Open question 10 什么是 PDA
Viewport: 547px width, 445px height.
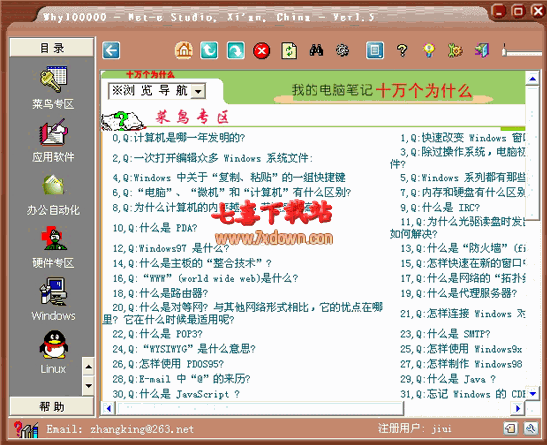155,228
